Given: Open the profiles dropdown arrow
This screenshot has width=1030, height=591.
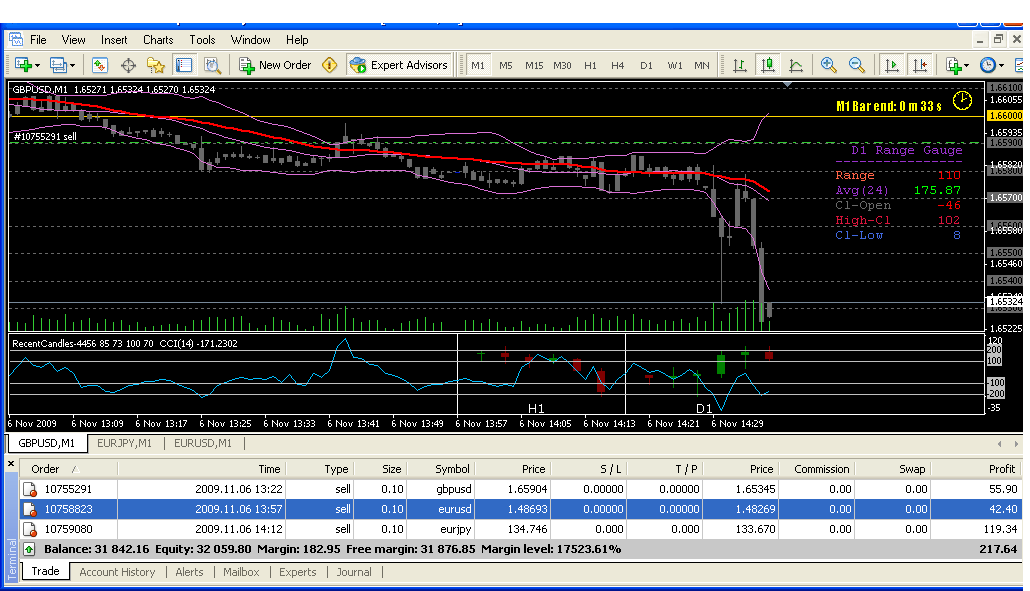Looking at the screenshot, I should tap(73, 65).
